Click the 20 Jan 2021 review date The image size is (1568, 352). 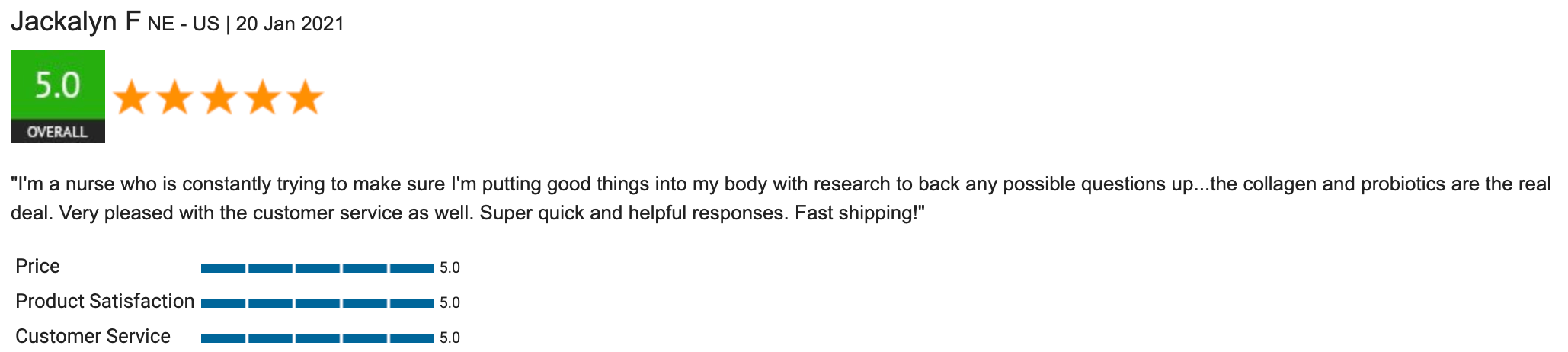click(290, 24)
